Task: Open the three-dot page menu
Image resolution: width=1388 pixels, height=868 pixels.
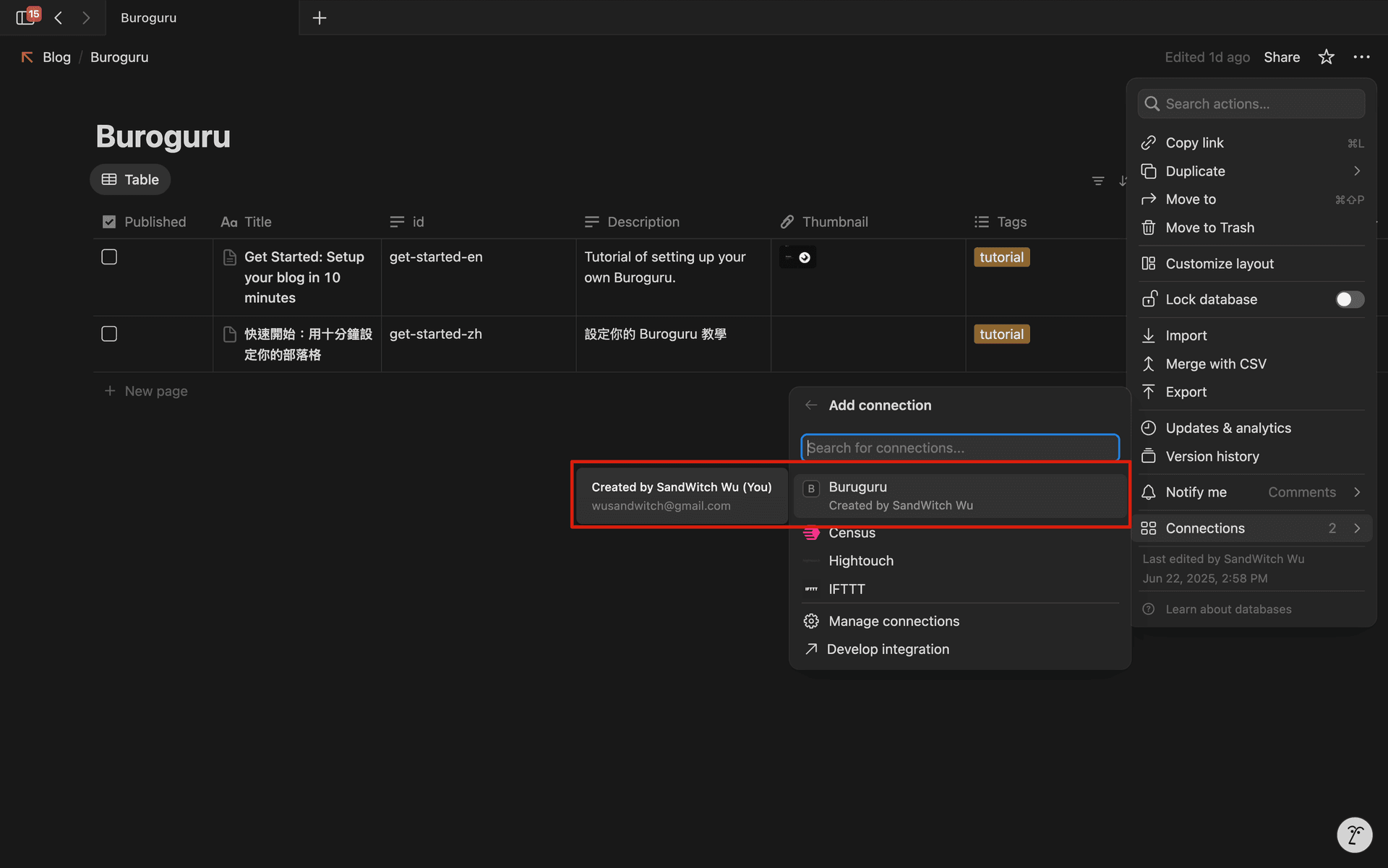Action: coord(1361,57)
